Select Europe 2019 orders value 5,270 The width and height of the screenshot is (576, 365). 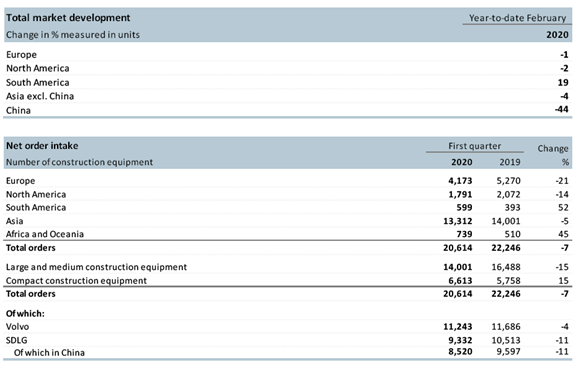(x=508, y=181)
